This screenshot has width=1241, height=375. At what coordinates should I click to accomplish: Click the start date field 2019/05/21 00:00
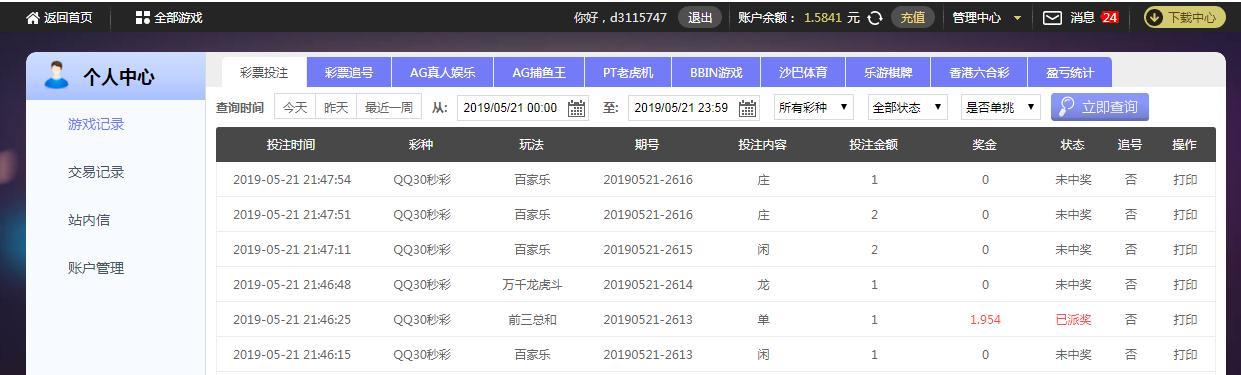[523, 108]
